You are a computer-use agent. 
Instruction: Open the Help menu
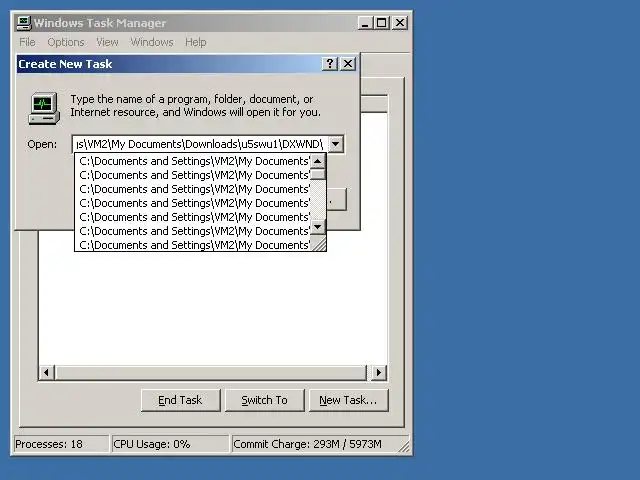click(196, 42)
